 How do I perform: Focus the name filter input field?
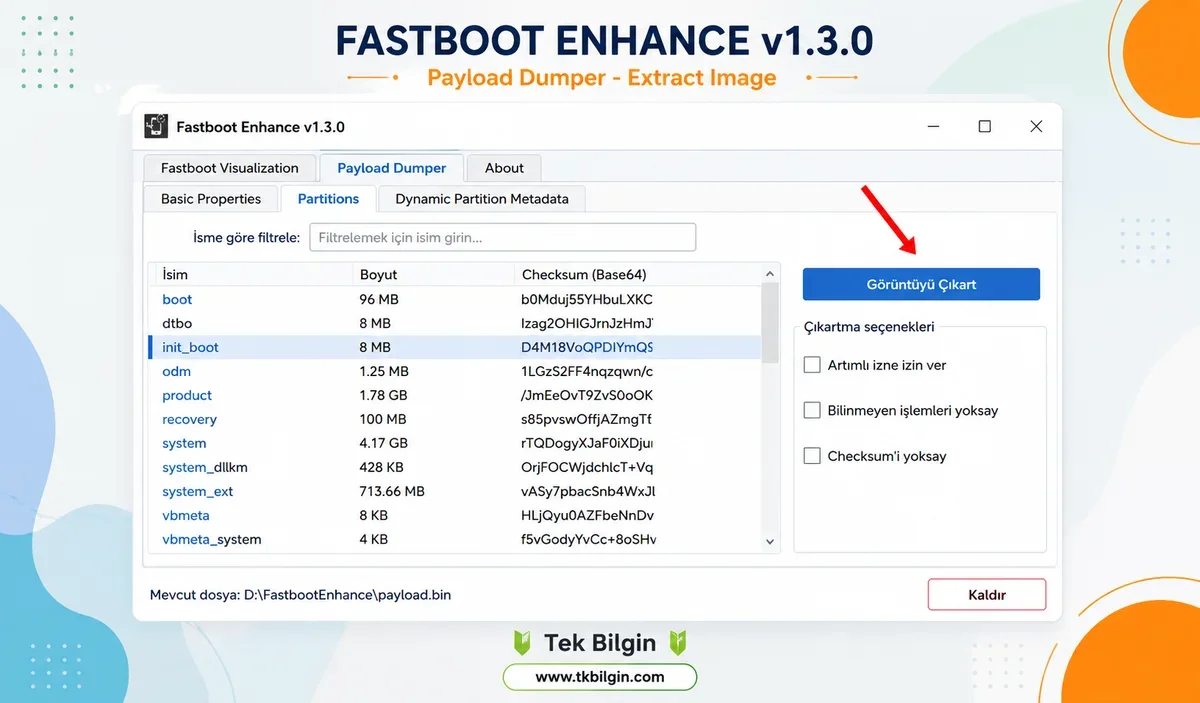(503, 237)
